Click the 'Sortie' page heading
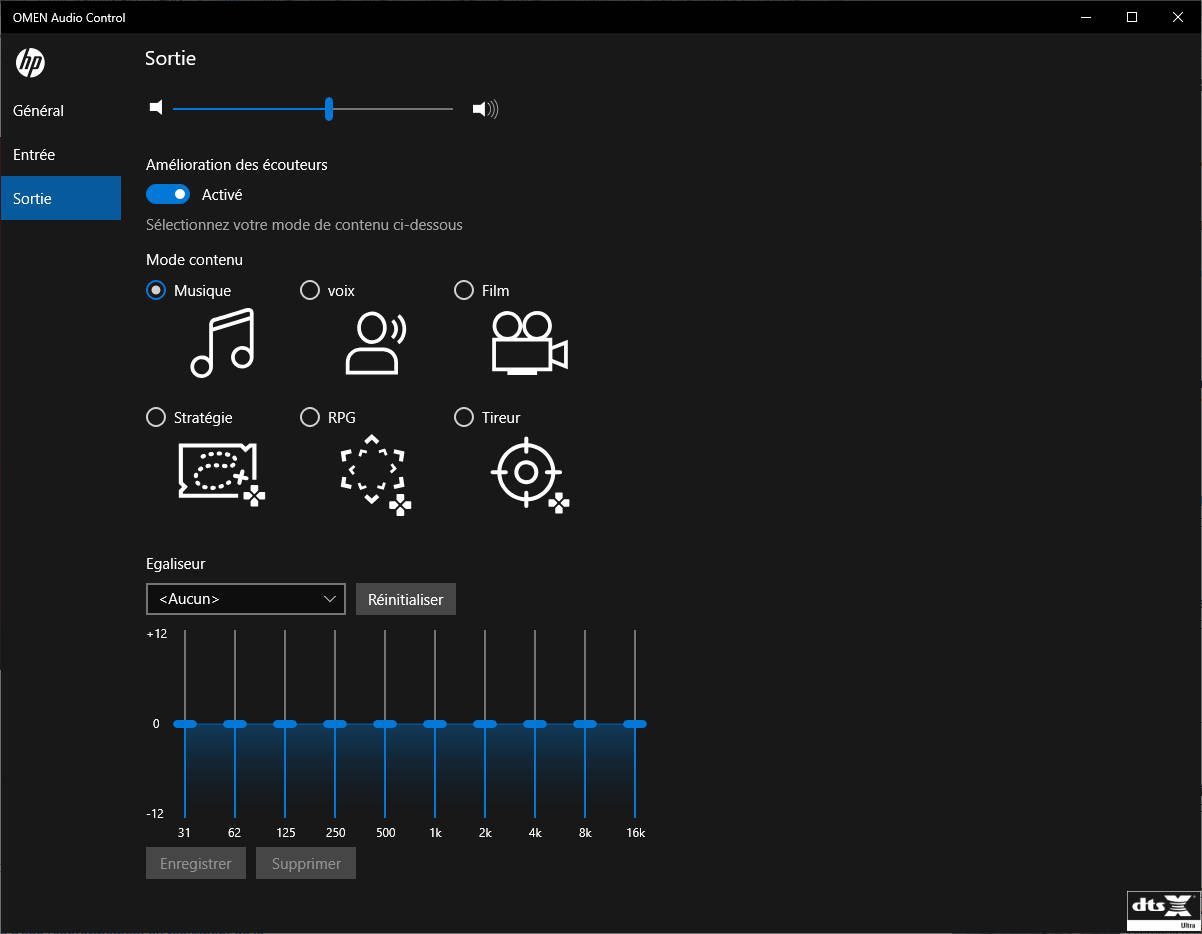Viewport: 1202px width, 934px height. [170, 58]
